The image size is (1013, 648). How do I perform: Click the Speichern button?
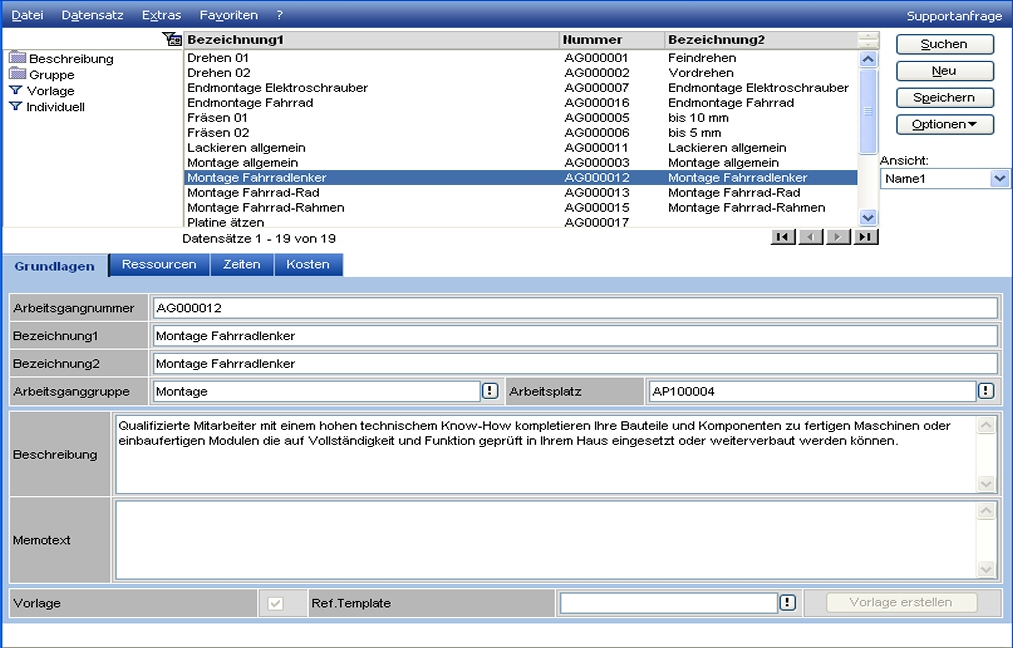click(945, 98)
